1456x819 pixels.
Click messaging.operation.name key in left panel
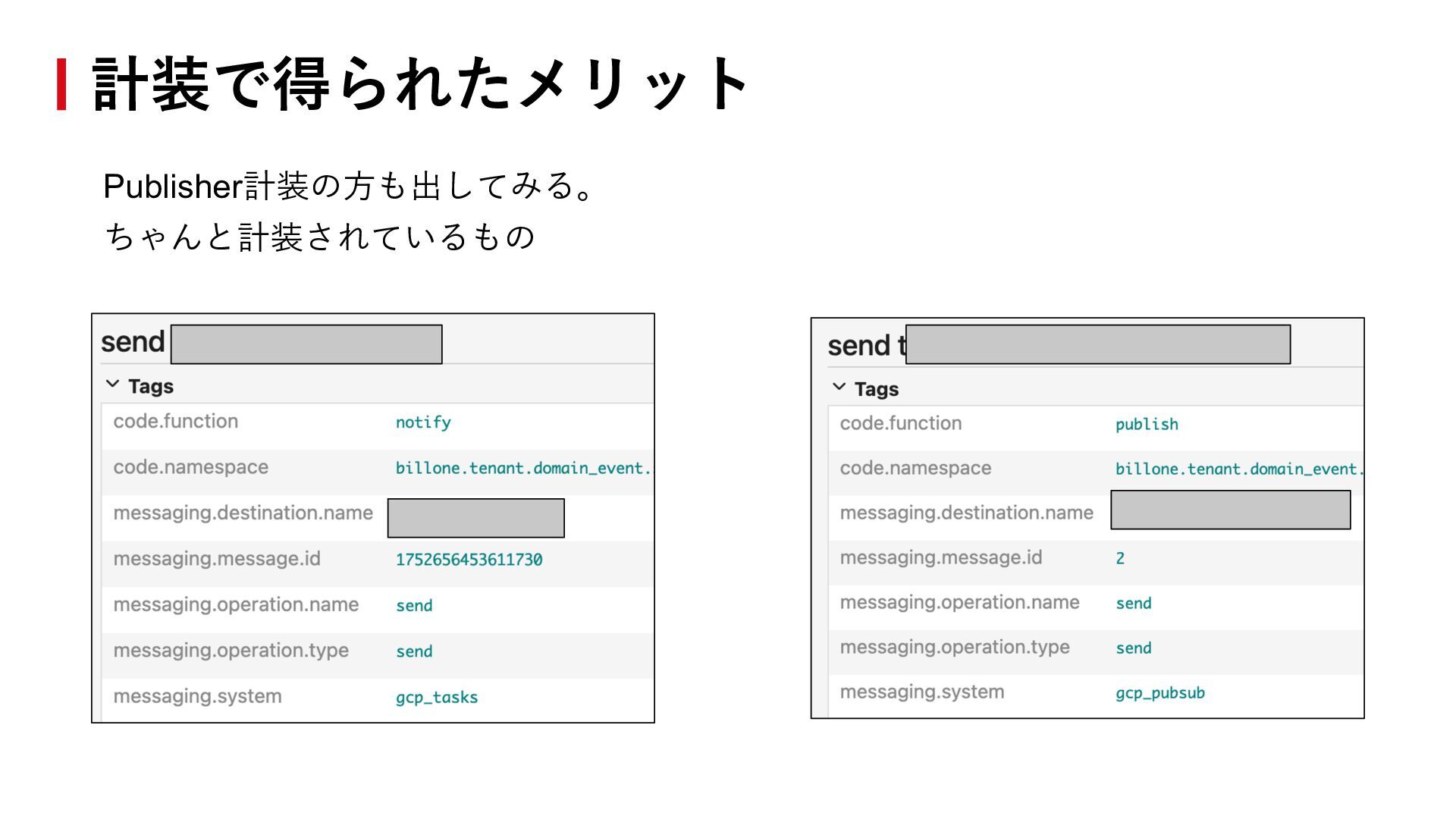click(x=236, y=605)
